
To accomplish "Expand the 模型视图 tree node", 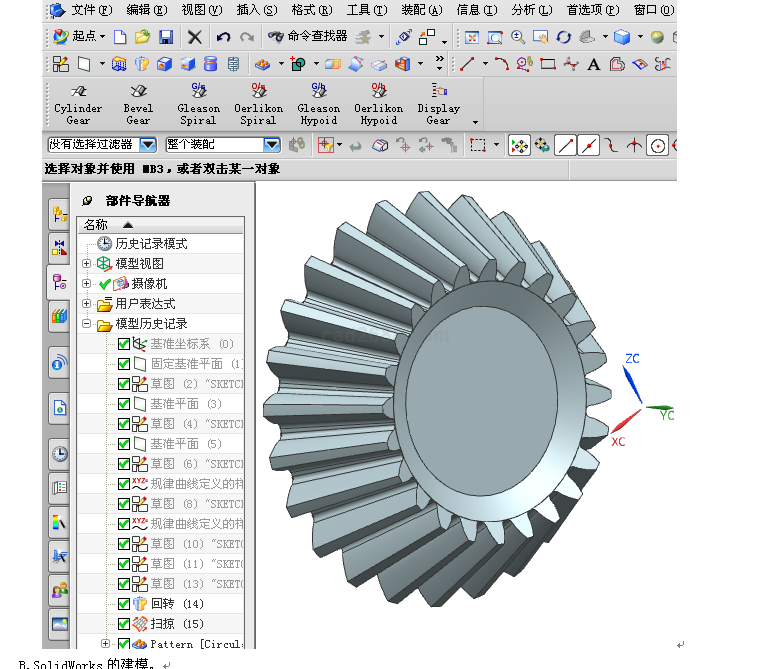I will (x=87, y=264).
